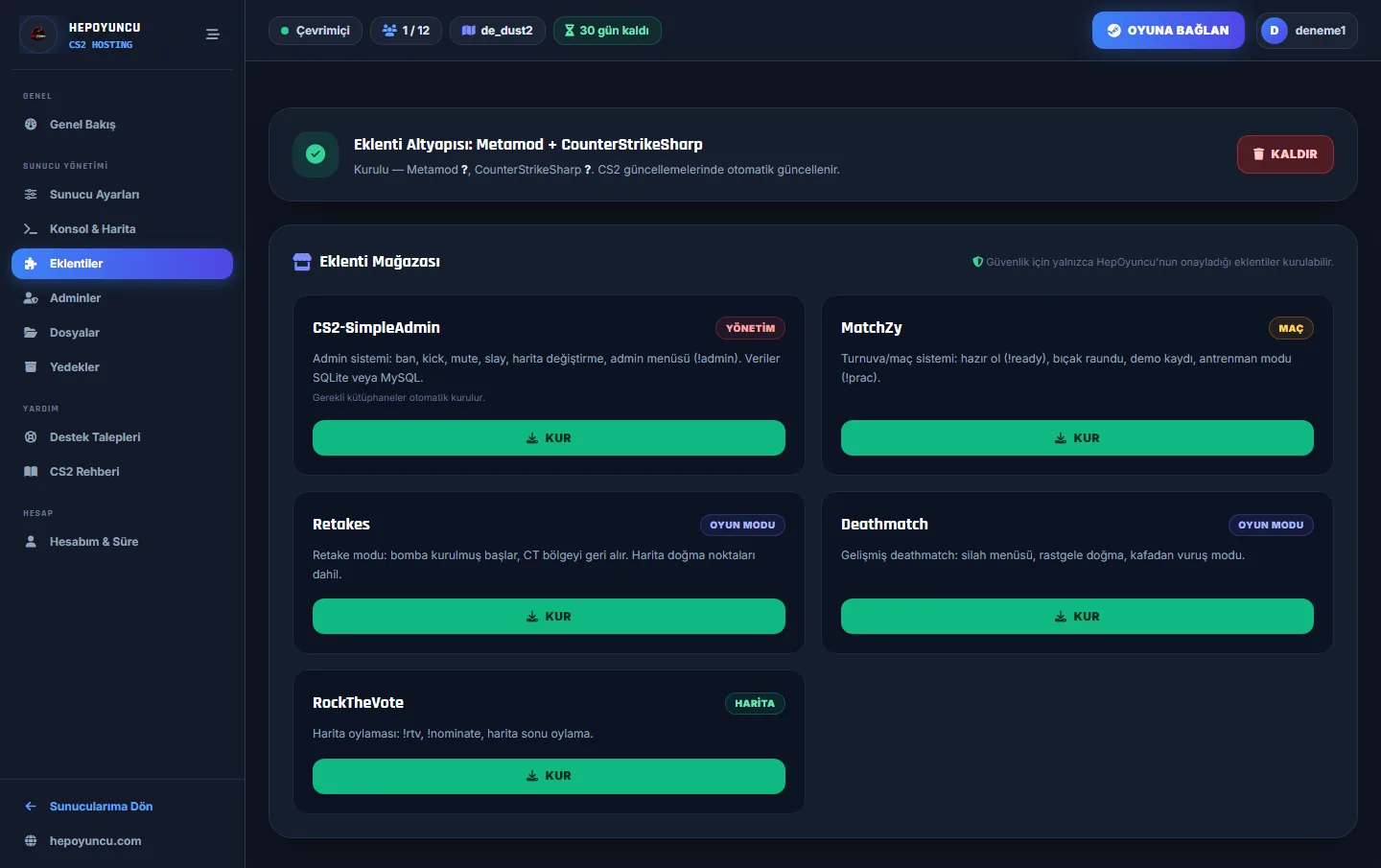Click the hourglass 30 gün kaldı icon
This screenshot has height=868, width=1381.
coord(570,31)
